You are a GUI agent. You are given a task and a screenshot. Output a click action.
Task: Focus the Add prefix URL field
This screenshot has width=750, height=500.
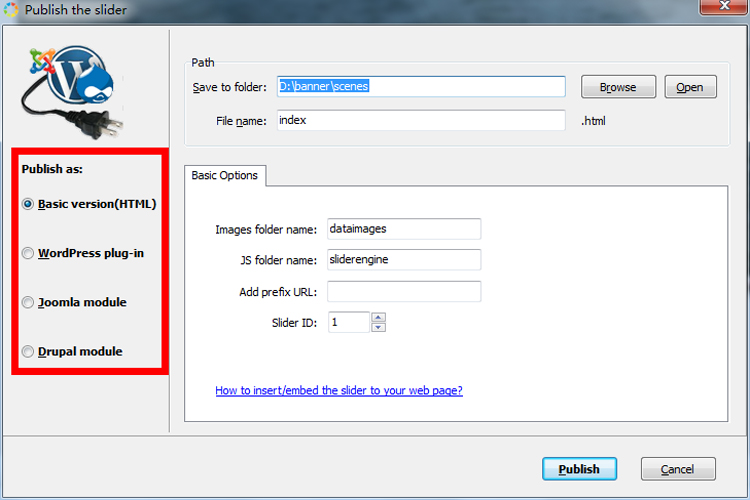tap(404, 291)
